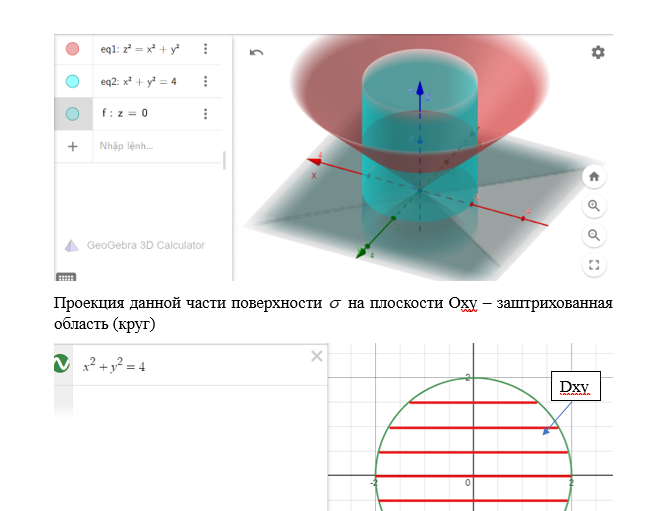This screenshot has width=652, height=511.
Task: Enter fullscreen mode in GeoGebra
Action: 594,265
